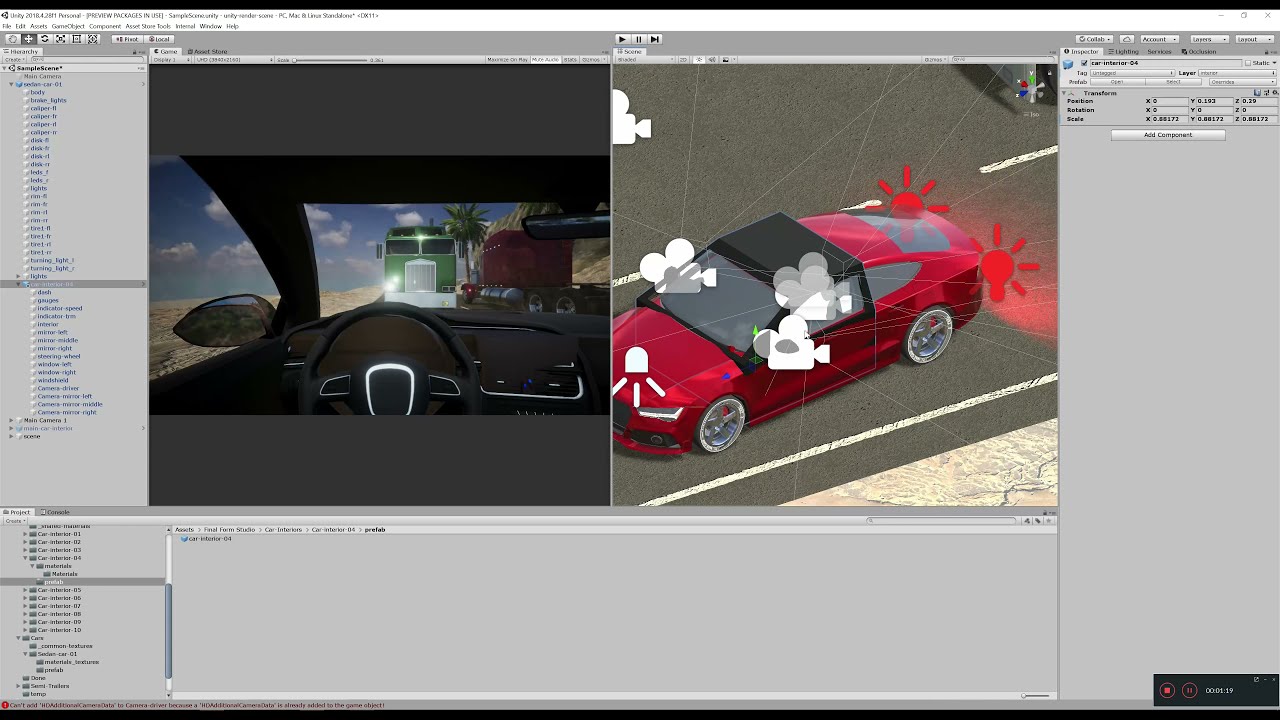Click the Scene orientation gizmo
The image size is (1280, 720).
(1029, 88)
